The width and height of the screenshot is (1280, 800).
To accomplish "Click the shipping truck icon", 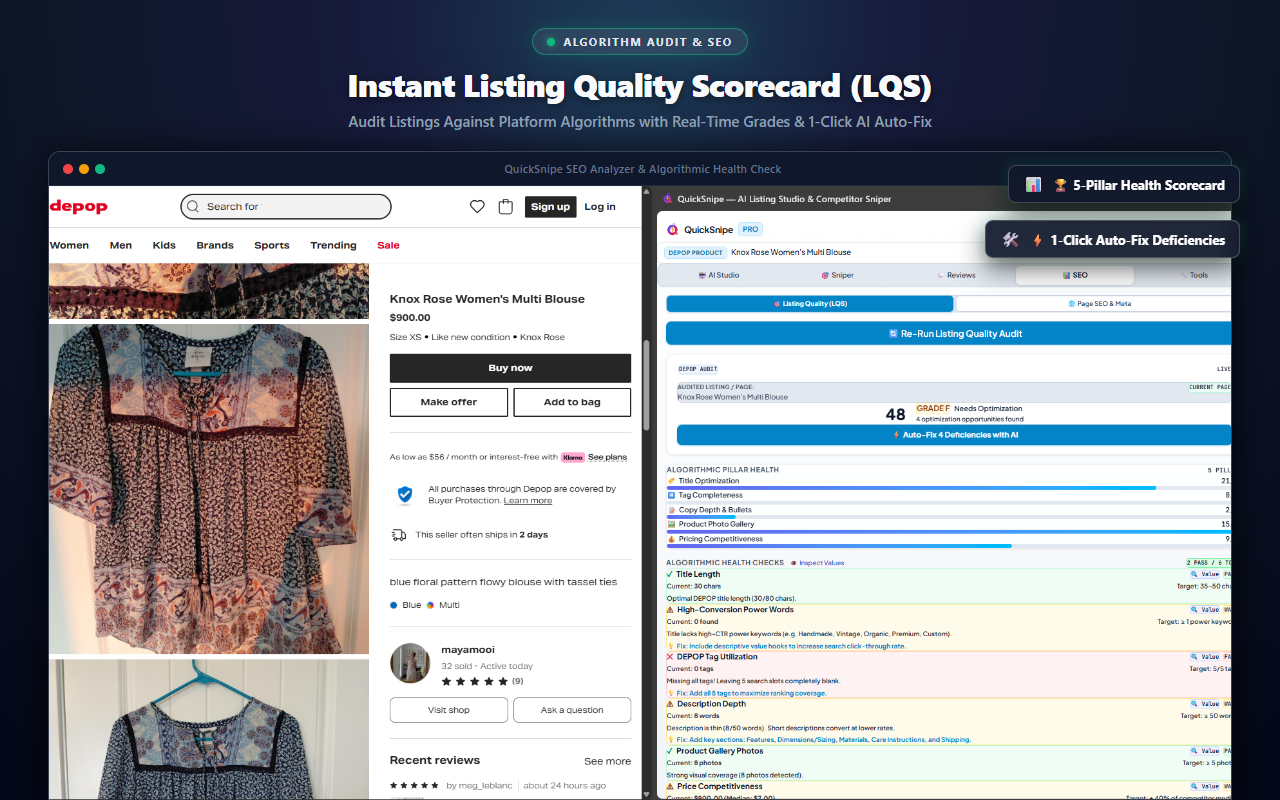I will pyautogui.click(x=399, y=535).
